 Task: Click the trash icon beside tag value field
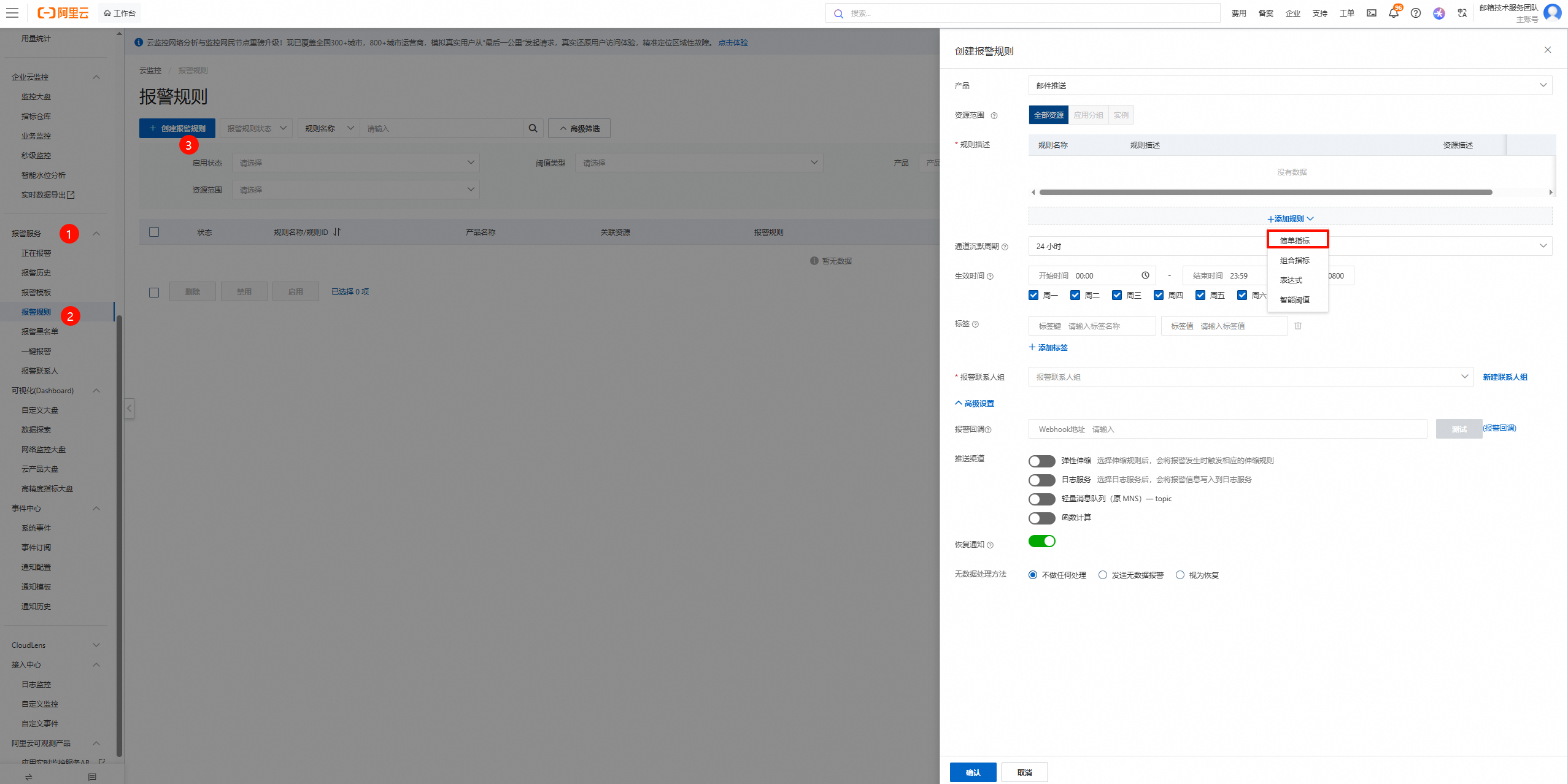[1298, 326]
